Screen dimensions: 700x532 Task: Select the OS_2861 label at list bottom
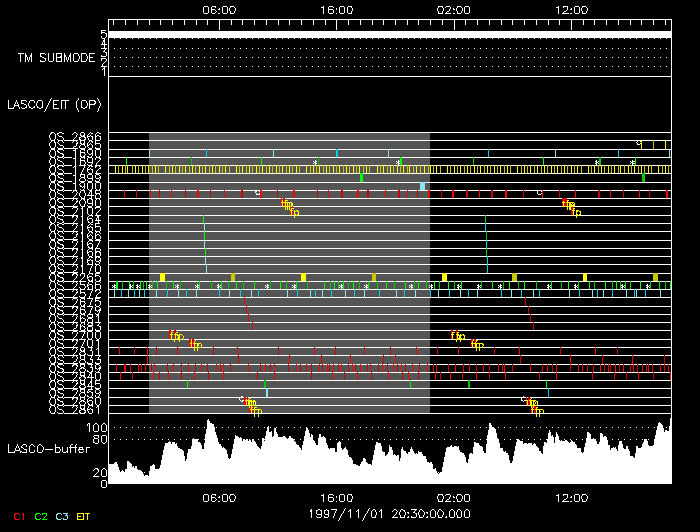[75, 409]
